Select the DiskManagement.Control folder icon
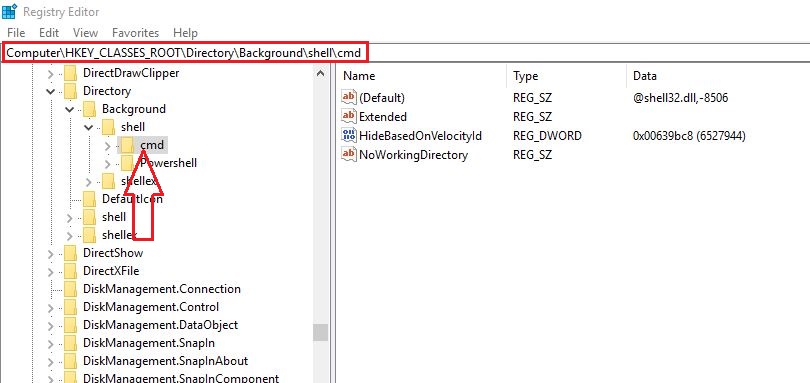The height and width of the screenshot is (383, 810). click(x=70, y=307)
